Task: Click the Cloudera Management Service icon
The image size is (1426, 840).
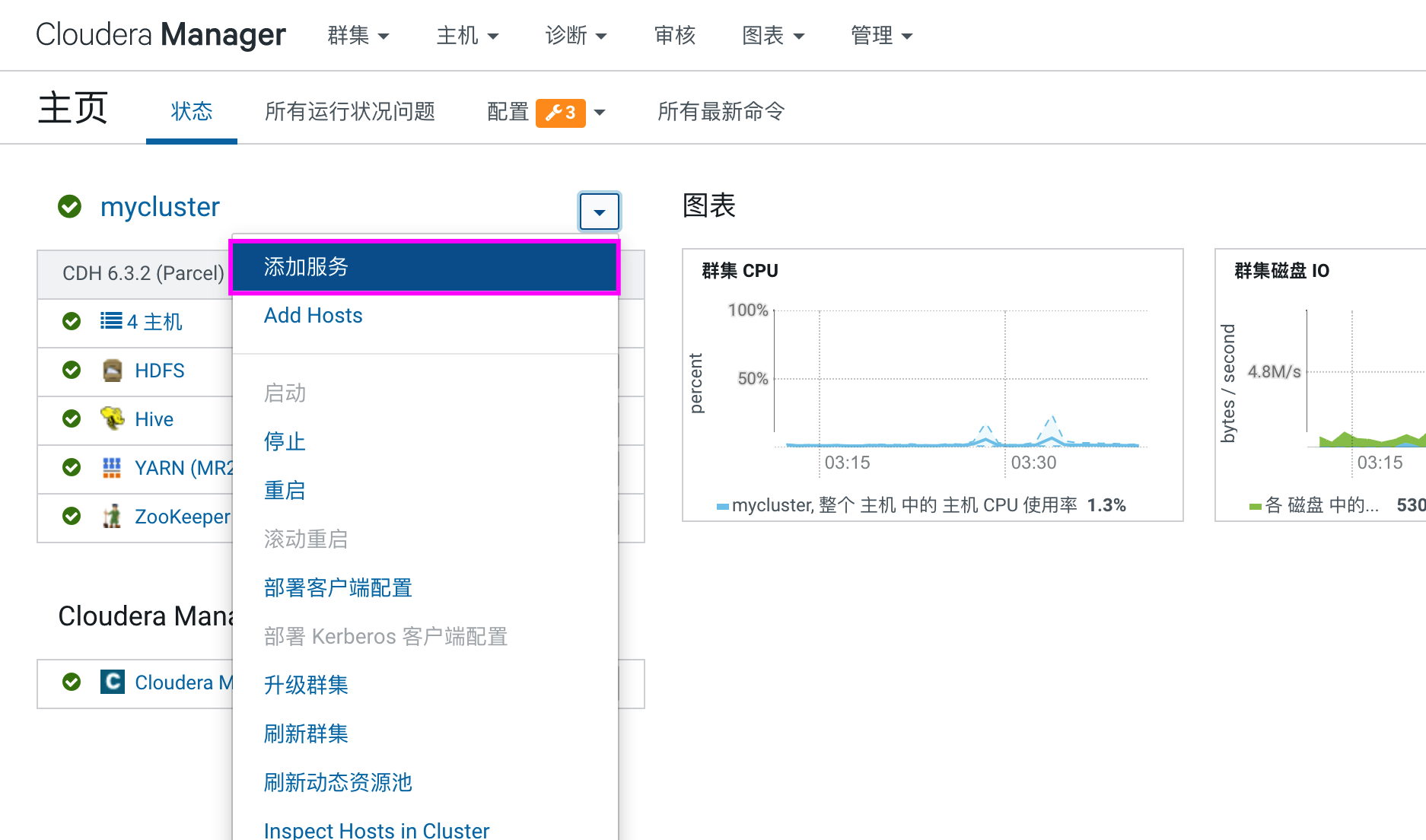Action: pos(112,682)
